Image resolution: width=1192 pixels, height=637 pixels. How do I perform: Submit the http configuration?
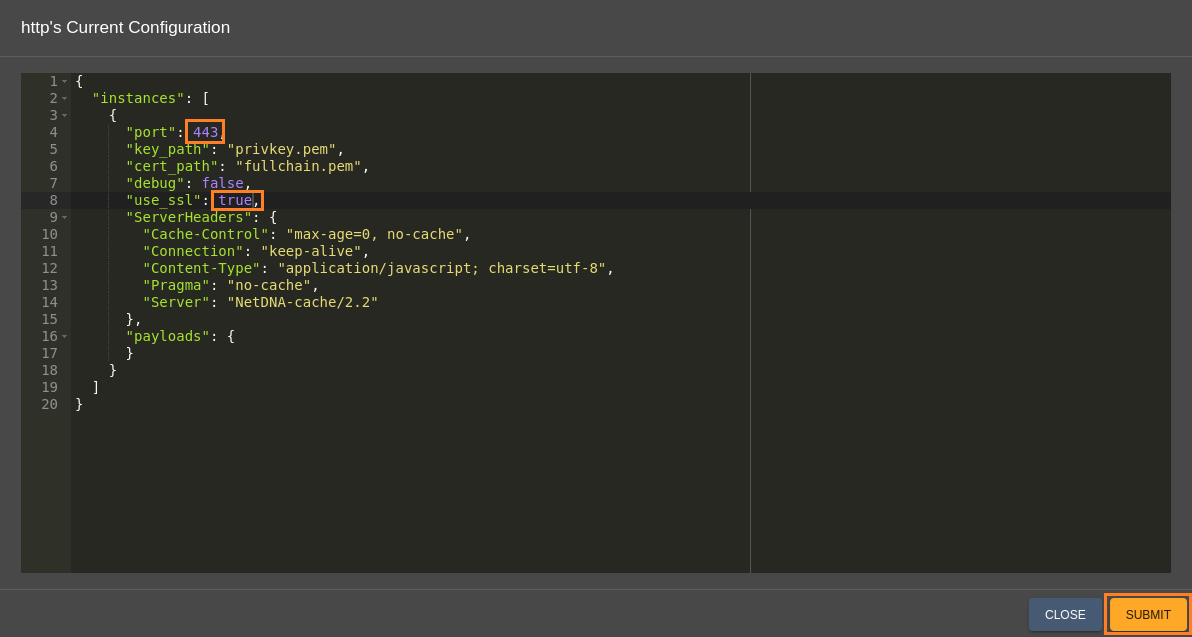coord(1148,614)
